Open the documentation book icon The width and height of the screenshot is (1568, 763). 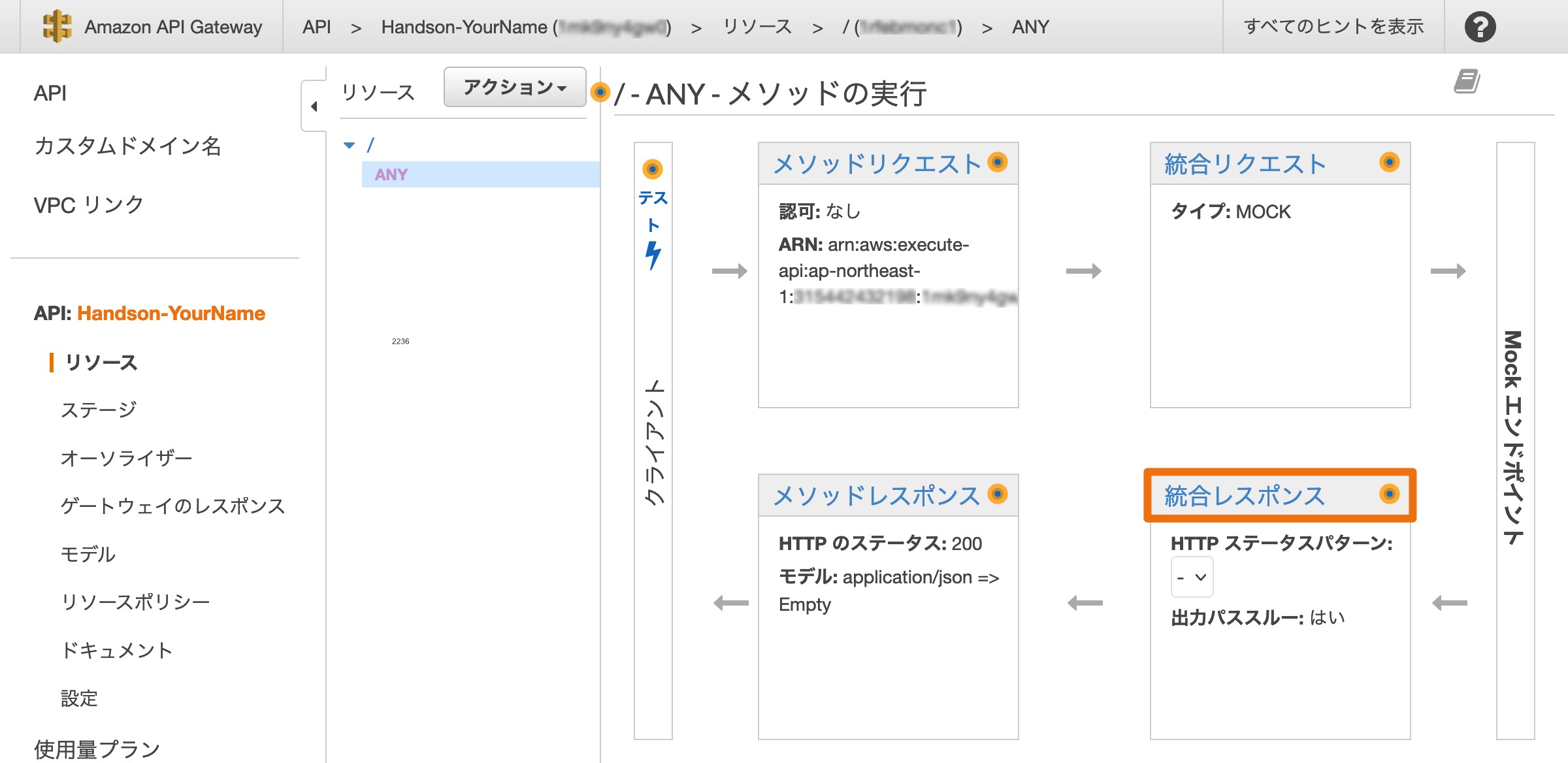coord(1467,81)
